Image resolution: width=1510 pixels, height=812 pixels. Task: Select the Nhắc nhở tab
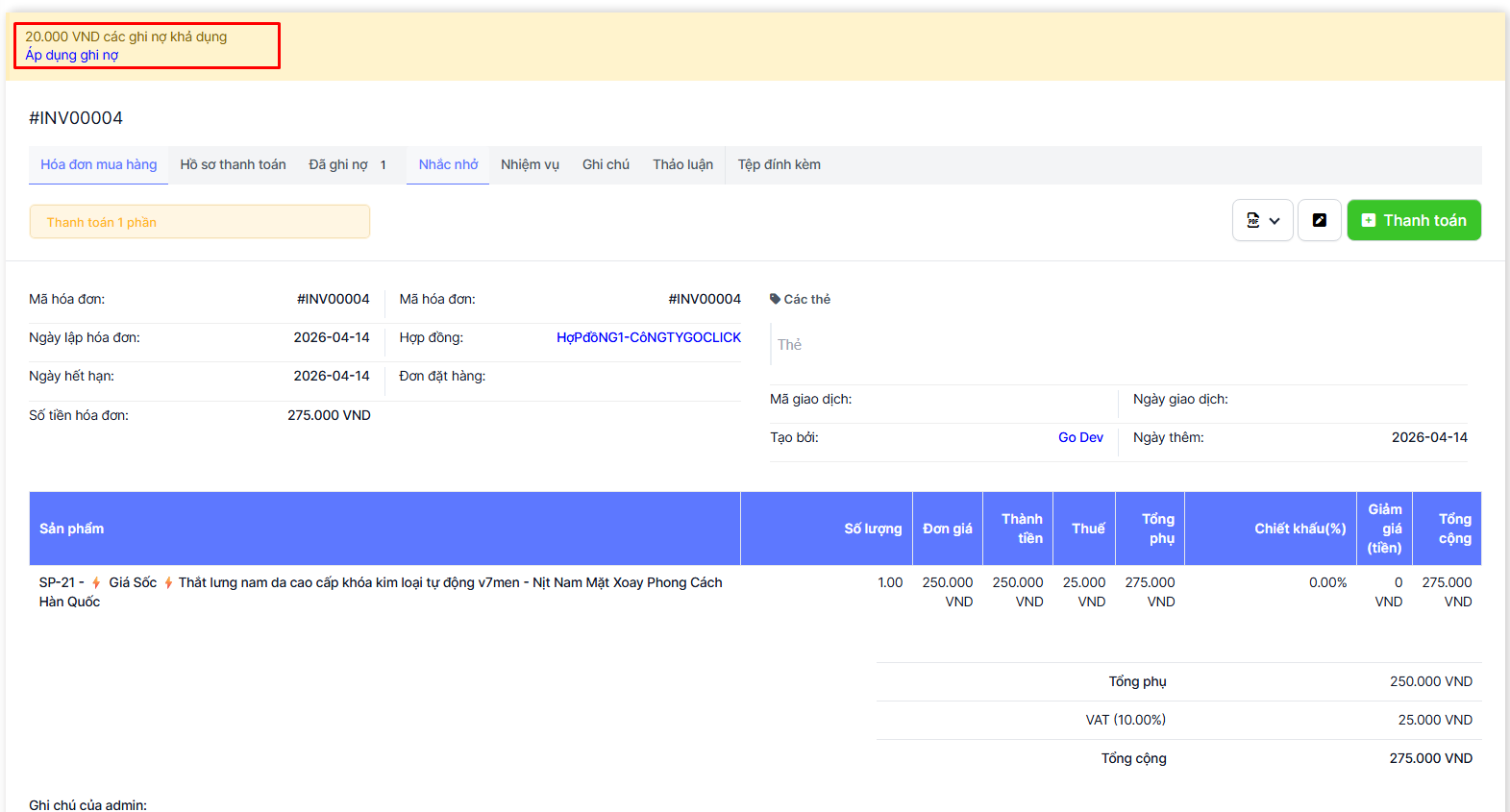tap(448, 164)
